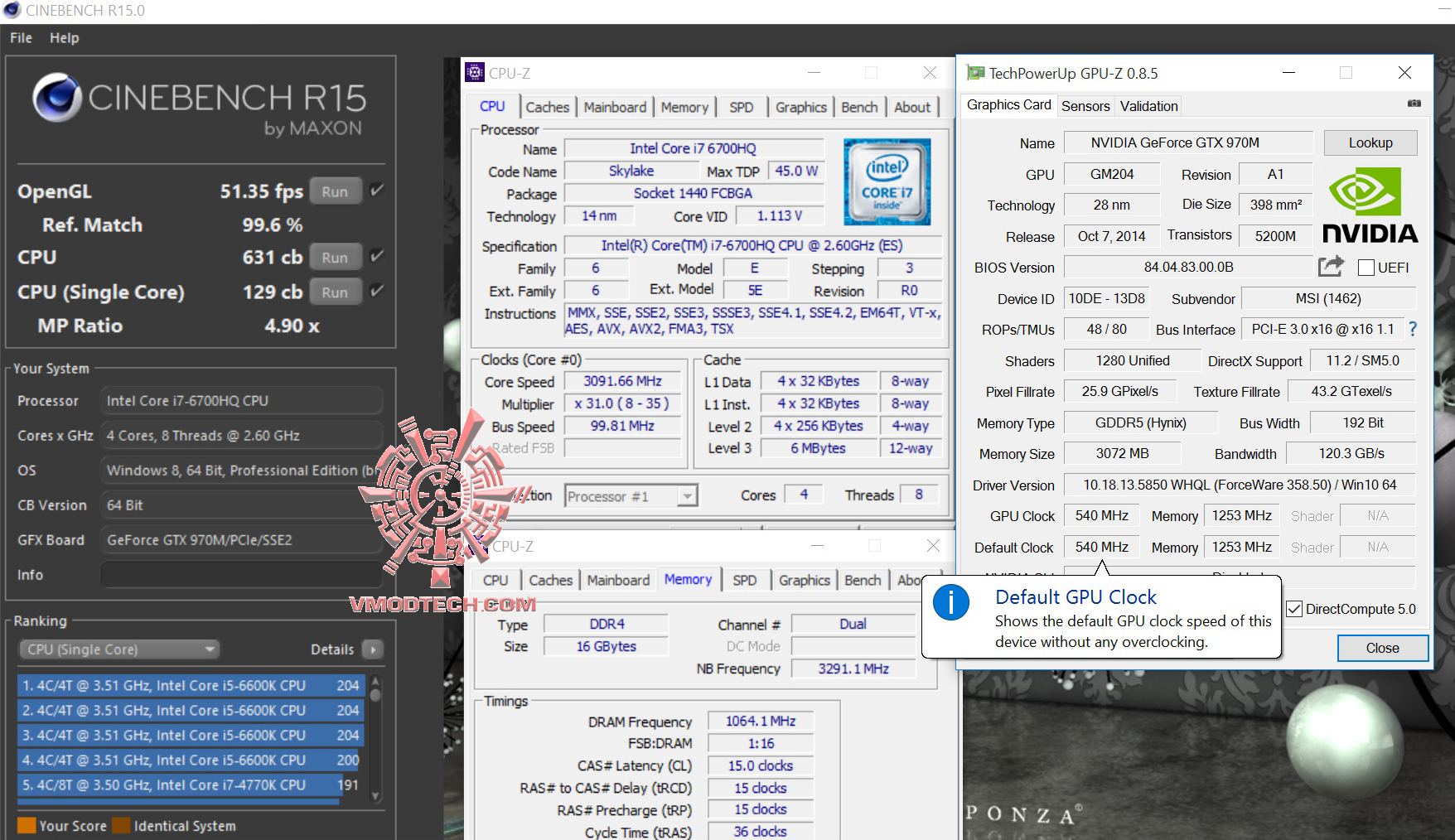Run the CPU (Single Core) benchmark
Viewport: 1455px width, 840px height.
(335, 292)
